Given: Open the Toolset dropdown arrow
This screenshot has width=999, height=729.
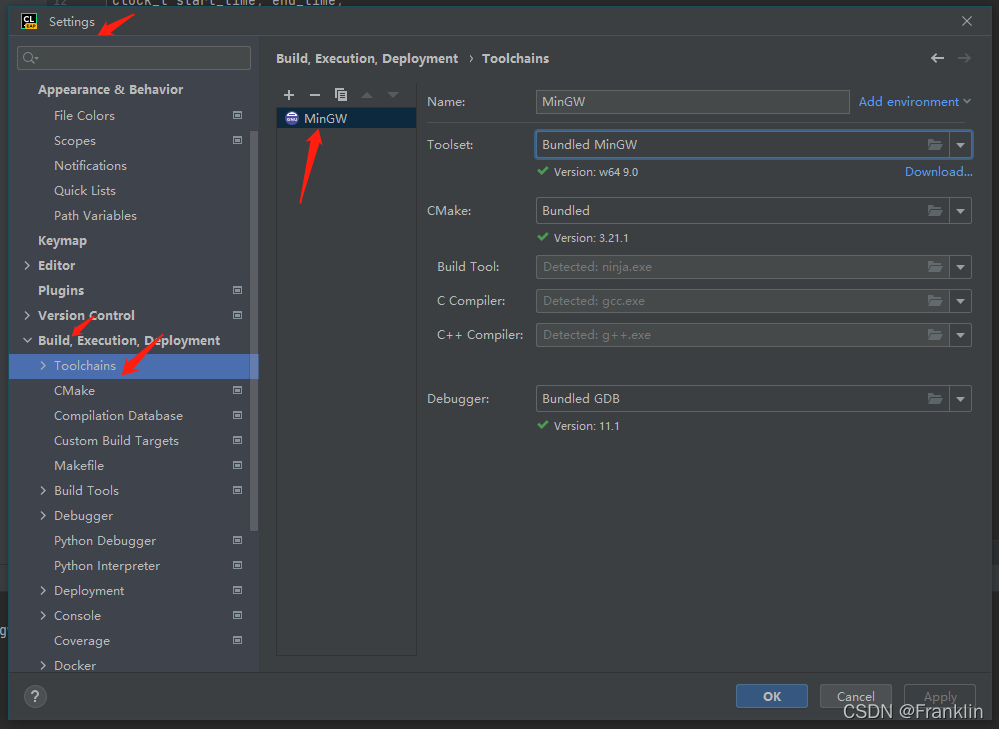Looking at the screenshot, I should [960, 145].
